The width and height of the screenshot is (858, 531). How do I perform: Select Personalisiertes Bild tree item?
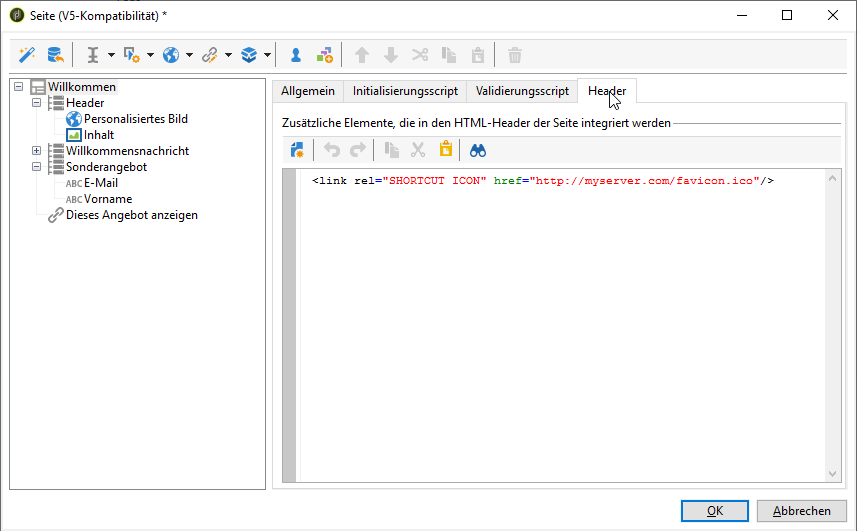(136, 119)
